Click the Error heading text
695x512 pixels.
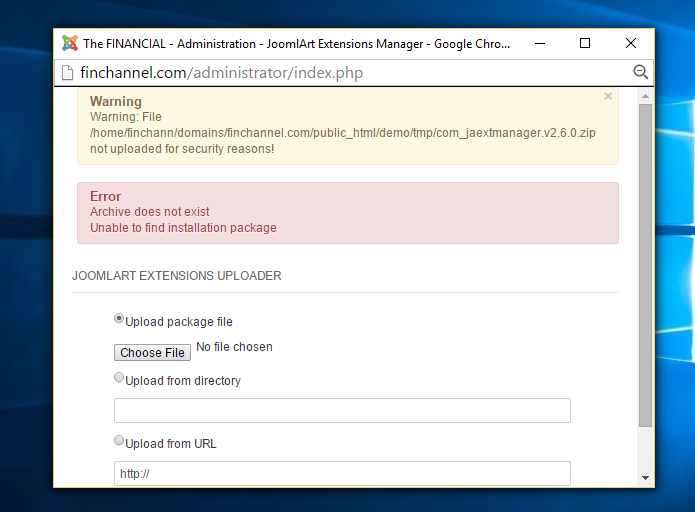click(x=105, y=196)
